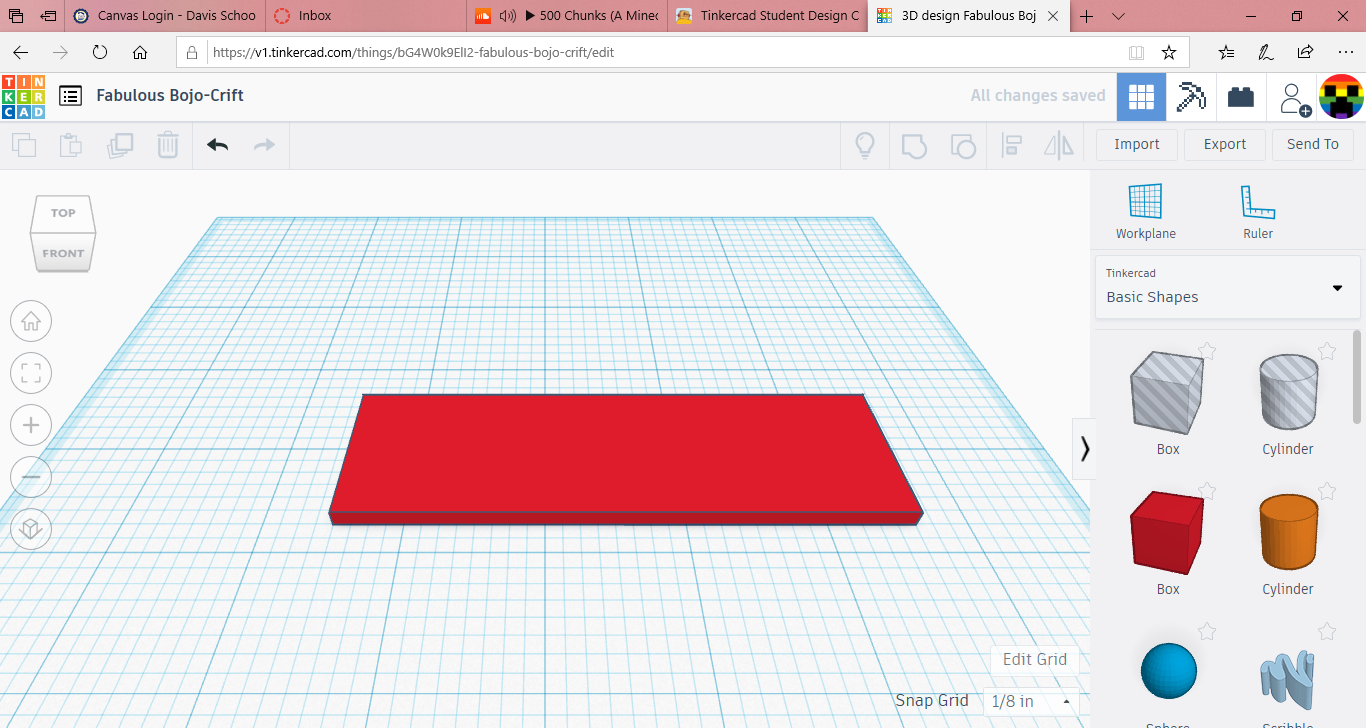Open the Basic Shapes category dropdown
This screenshot has width=1366, height=728.
[1227, 287]
